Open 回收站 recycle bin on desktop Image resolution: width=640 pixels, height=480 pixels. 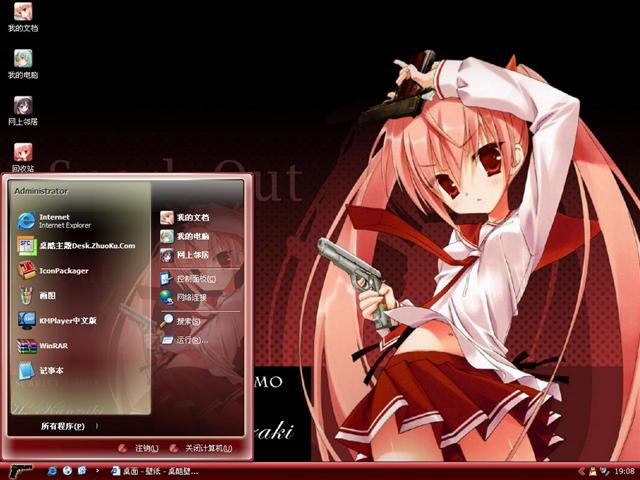pos(23,158)
